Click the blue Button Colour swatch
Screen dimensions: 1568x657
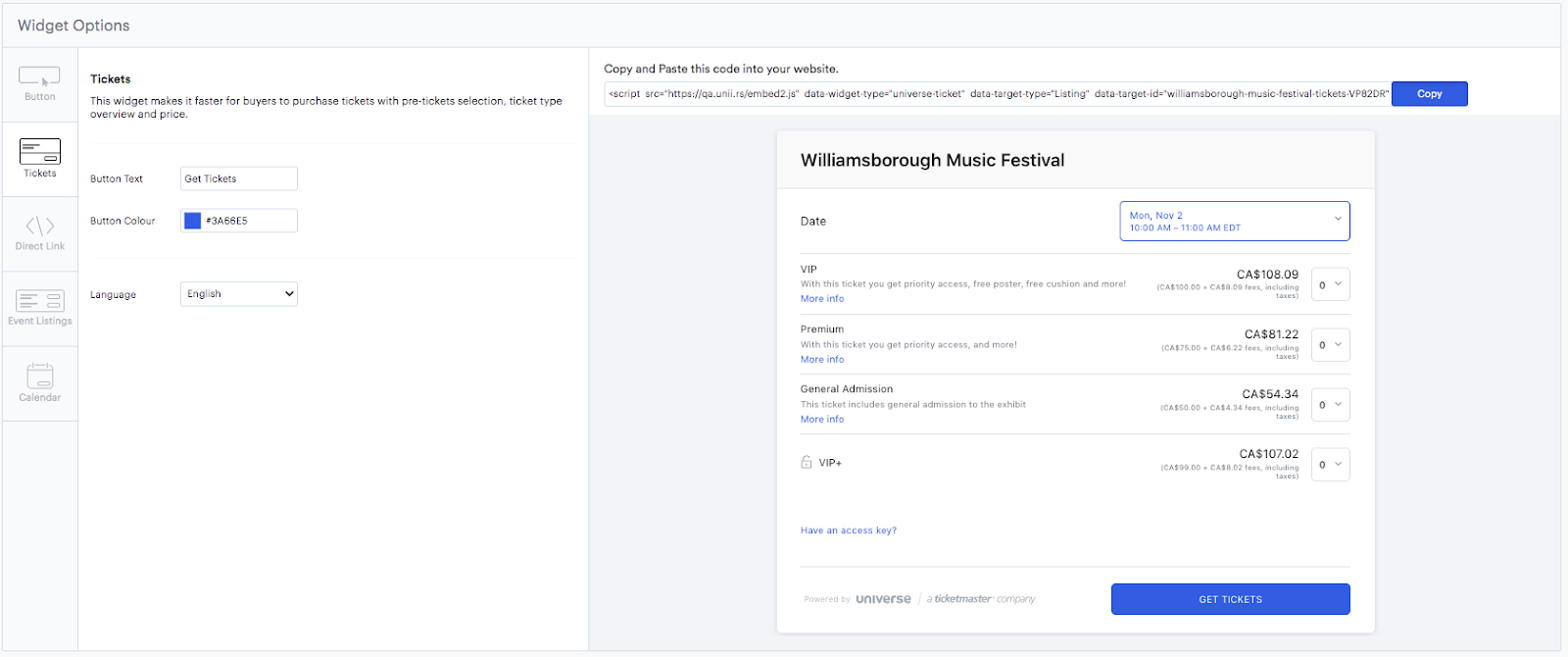point(192,220)
